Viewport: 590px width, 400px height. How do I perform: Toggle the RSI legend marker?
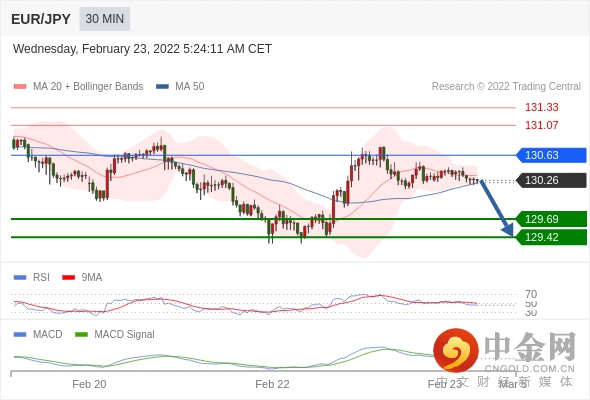(x=20, y=278)
